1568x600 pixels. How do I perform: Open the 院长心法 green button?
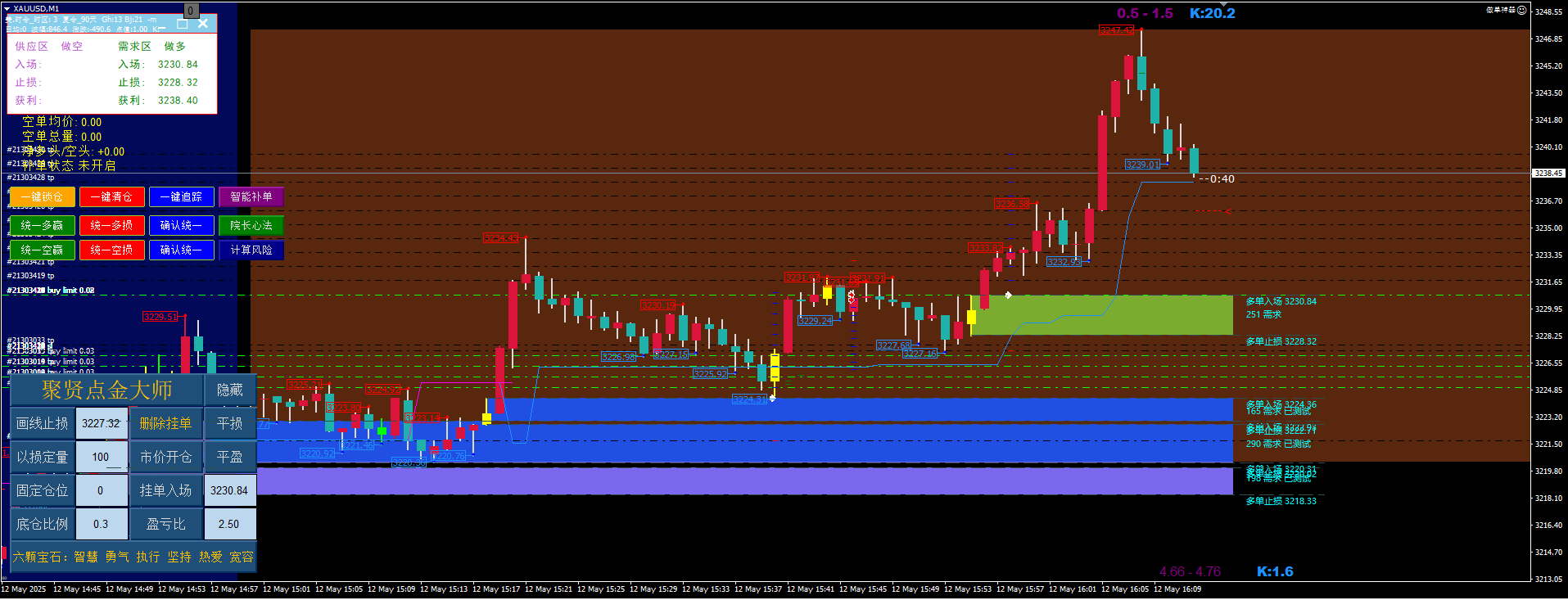[x=251, y=225]
